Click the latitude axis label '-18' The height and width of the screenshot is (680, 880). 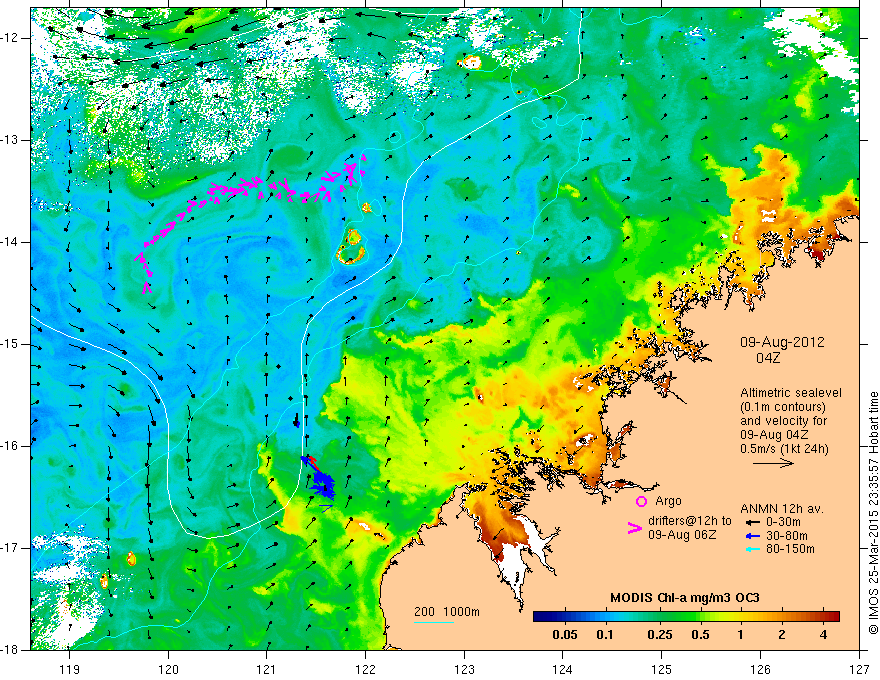tap(11, 650)
